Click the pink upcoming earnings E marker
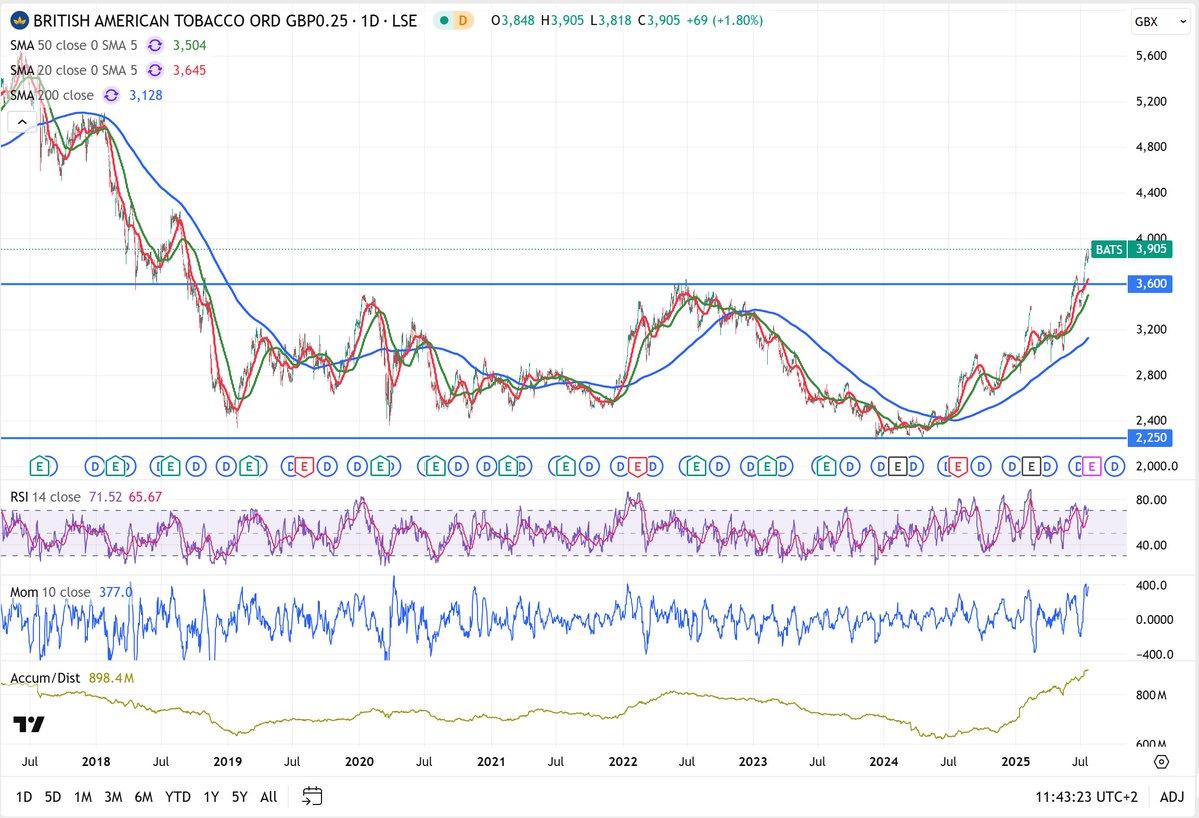Viewport: 1199px width, 818px height. [x=1091, y=466]
